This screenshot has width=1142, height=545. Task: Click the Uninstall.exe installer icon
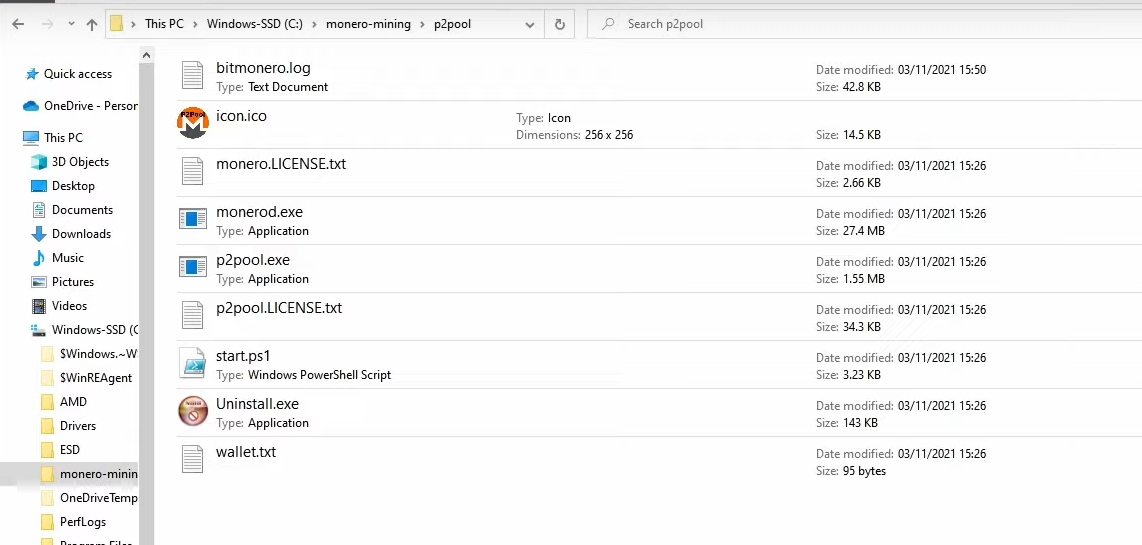point(193,412)
